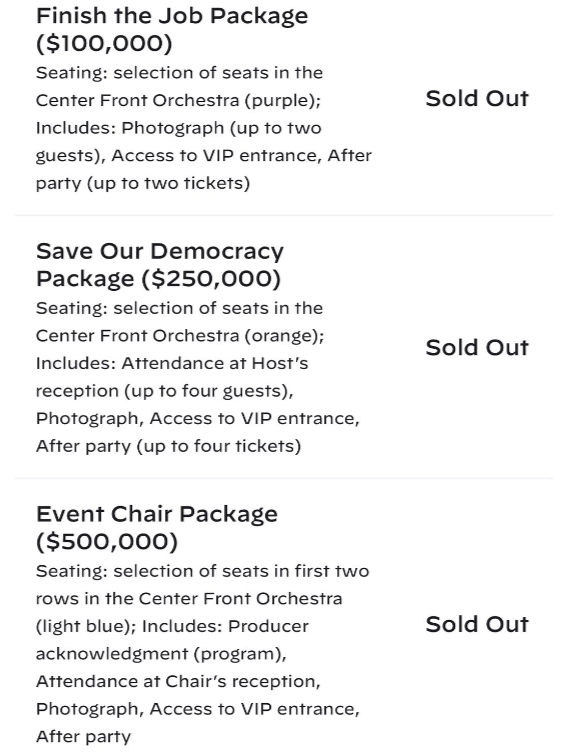This screenshot has height=752, width=575.
Task: Select the ($500,000) price text
Action: tap(107, 542)
